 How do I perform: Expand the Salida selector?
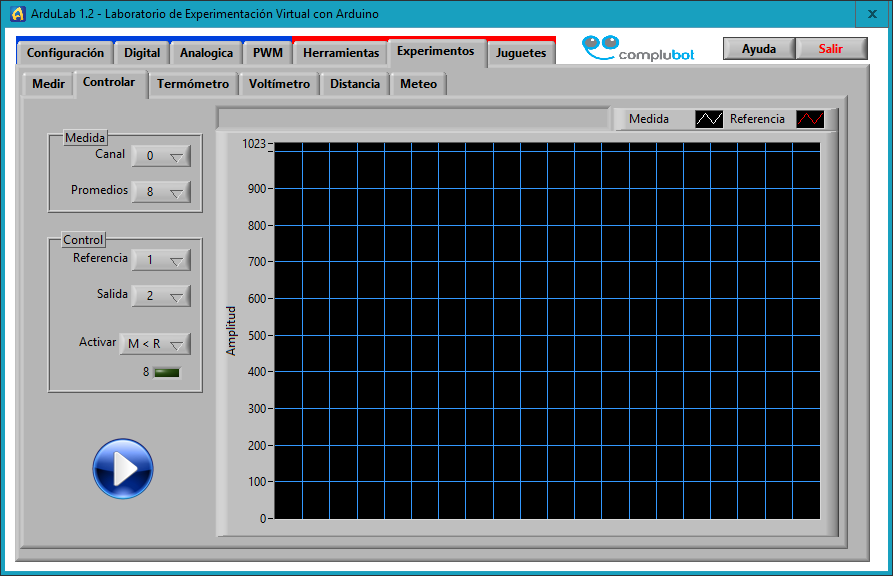pos(160,296)
